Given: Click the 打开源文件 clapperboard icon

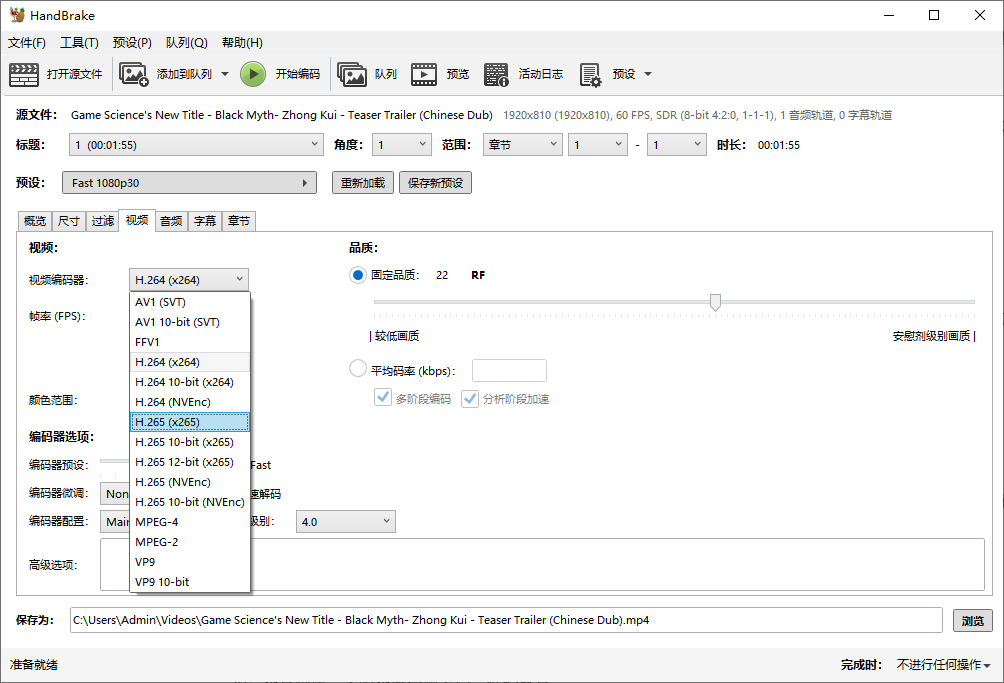Looking at the screenshot, I should pos(24,74).
